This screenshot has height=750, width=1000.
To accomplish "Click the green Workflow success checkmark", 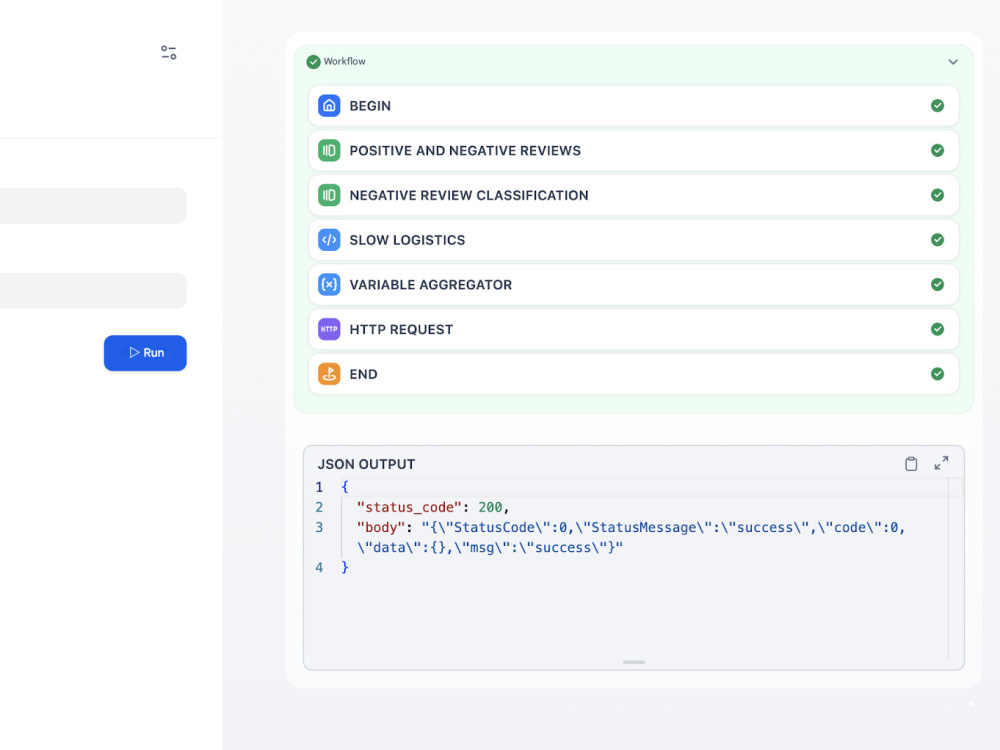I will tap(313, 62).
